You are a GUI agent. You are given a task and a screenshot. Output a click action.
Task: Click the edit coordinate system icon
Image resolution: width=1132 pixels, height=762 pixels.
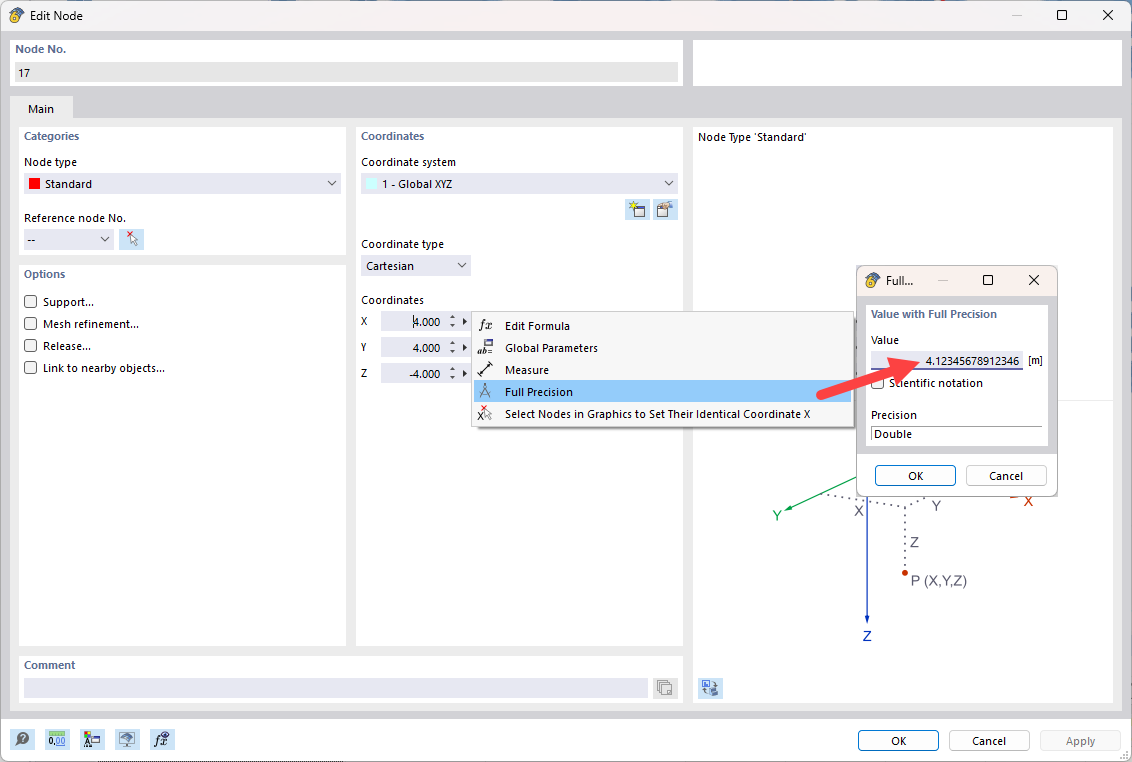pos(666,209)
